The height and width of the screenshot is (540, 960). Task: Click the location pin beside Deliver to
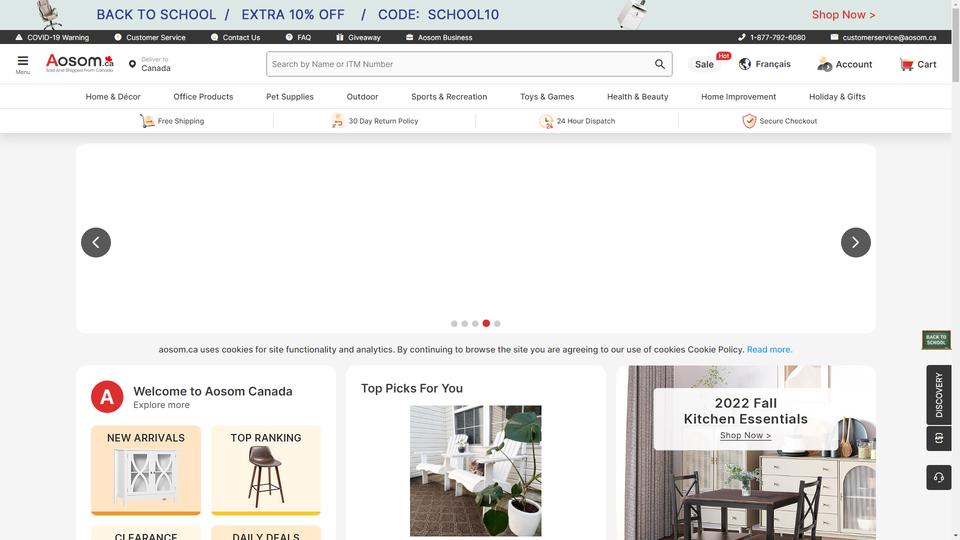tap(132, 64)
